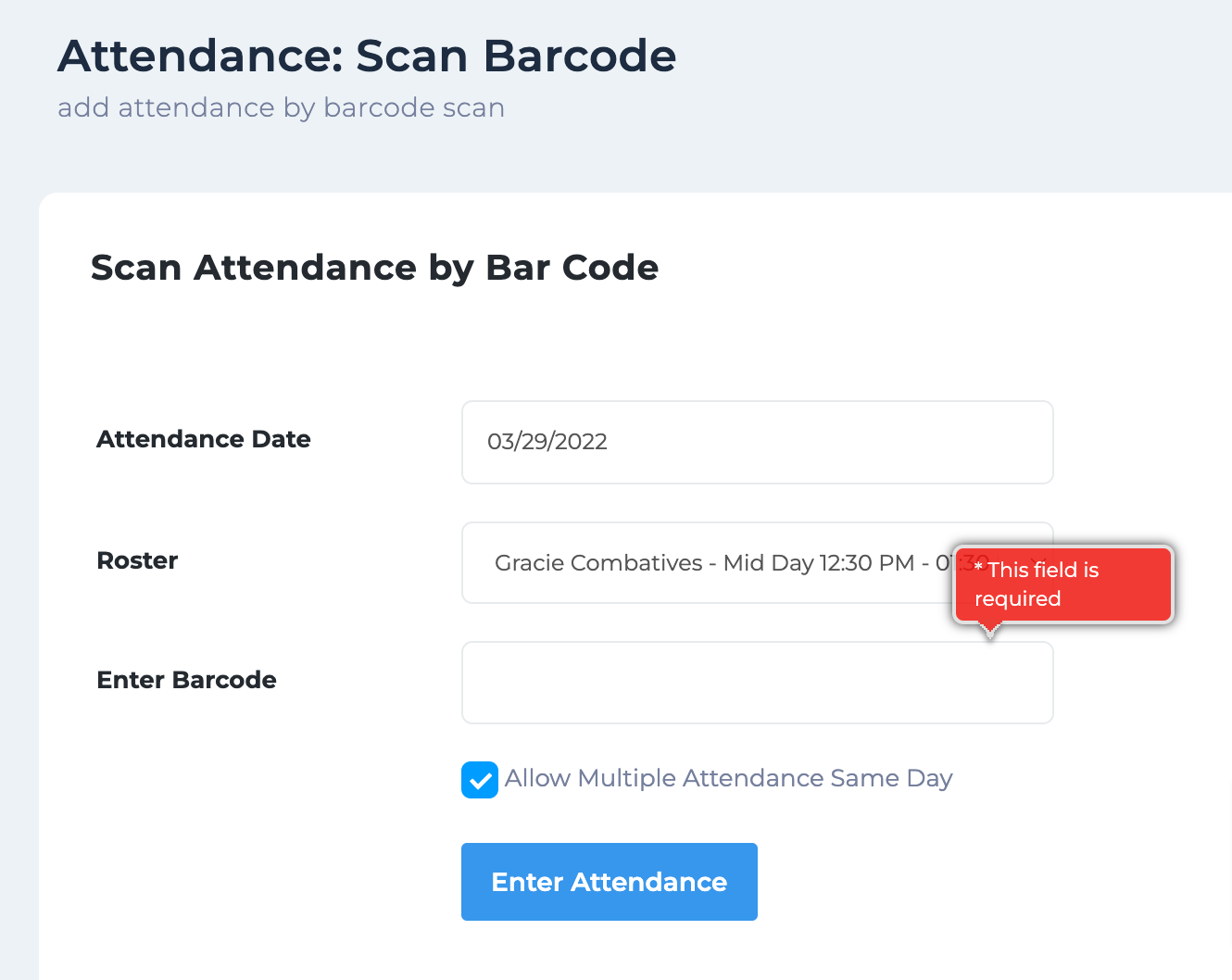Image resolution: width=1232 pixels, height=980 pixels.
Task: Click the red required-field error message
Action: (1062, 584)
